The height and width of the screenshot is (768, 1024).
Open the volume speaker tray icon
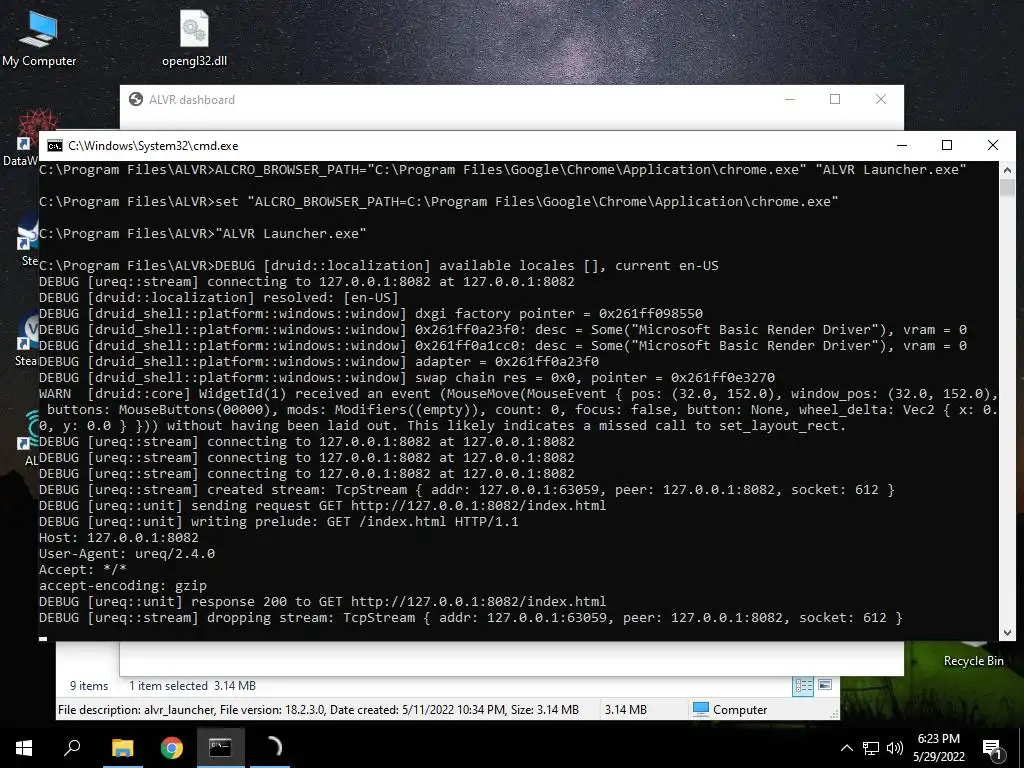(895, 748)
